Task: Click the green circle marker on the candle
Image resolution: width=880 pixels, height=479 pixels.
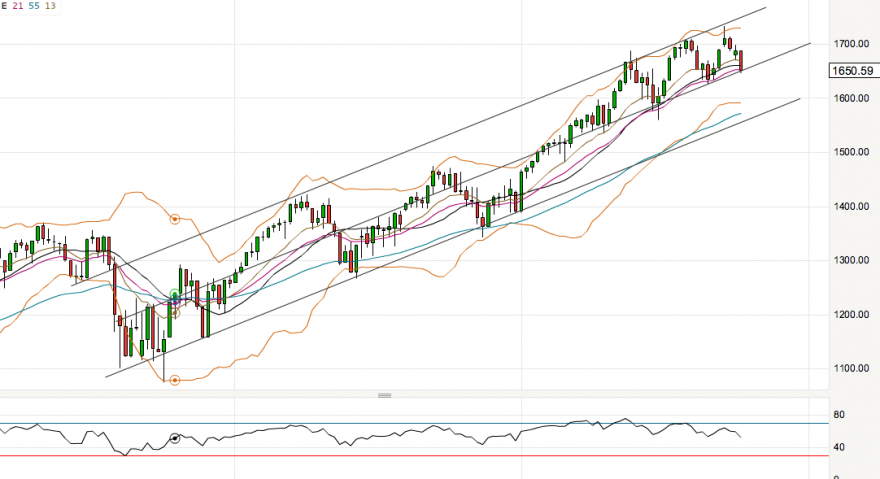Action: click(x=175, y=295)
